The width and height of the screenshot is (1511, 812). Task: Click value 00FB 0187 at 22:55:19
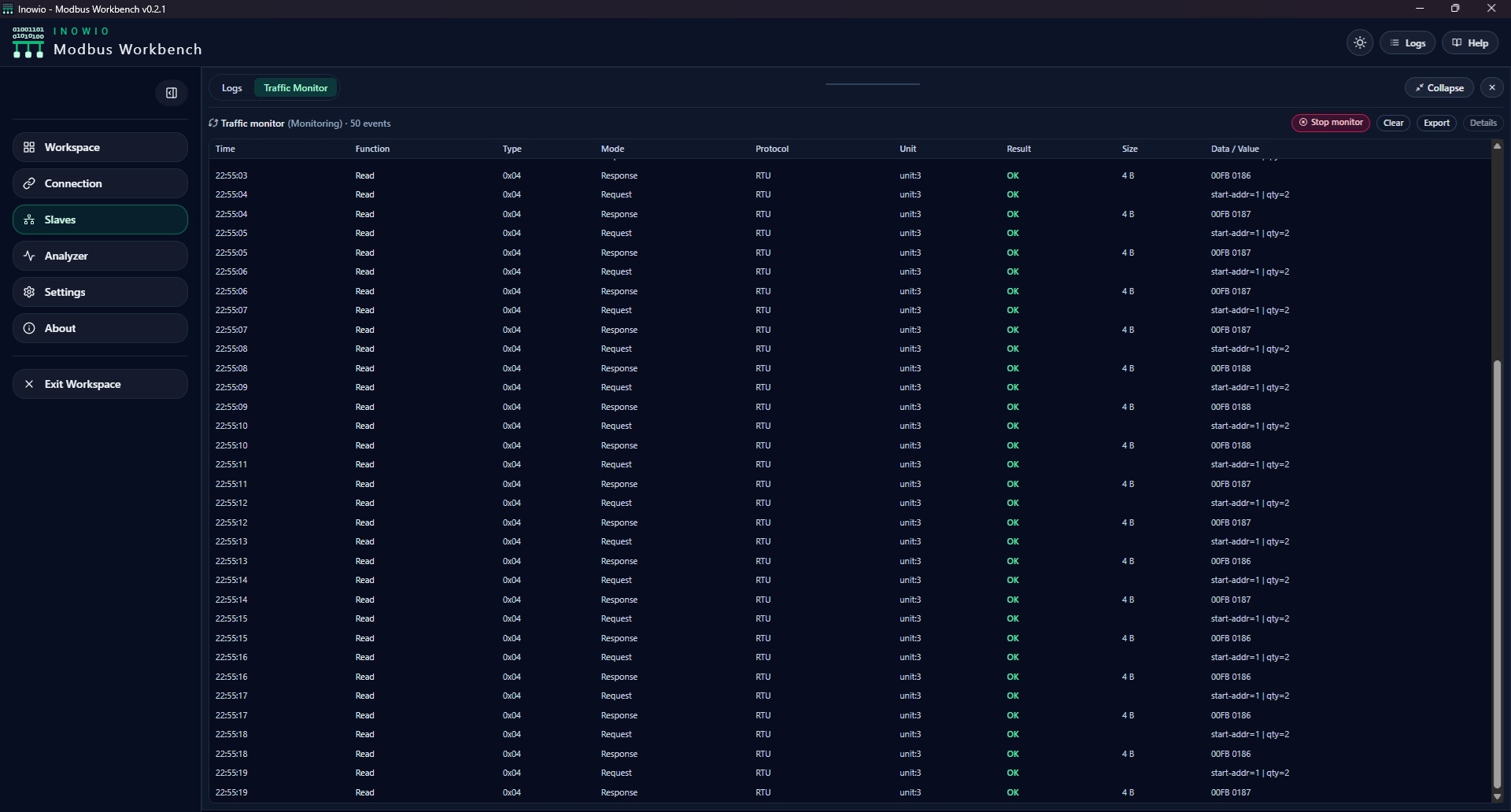click(1231, 792)
